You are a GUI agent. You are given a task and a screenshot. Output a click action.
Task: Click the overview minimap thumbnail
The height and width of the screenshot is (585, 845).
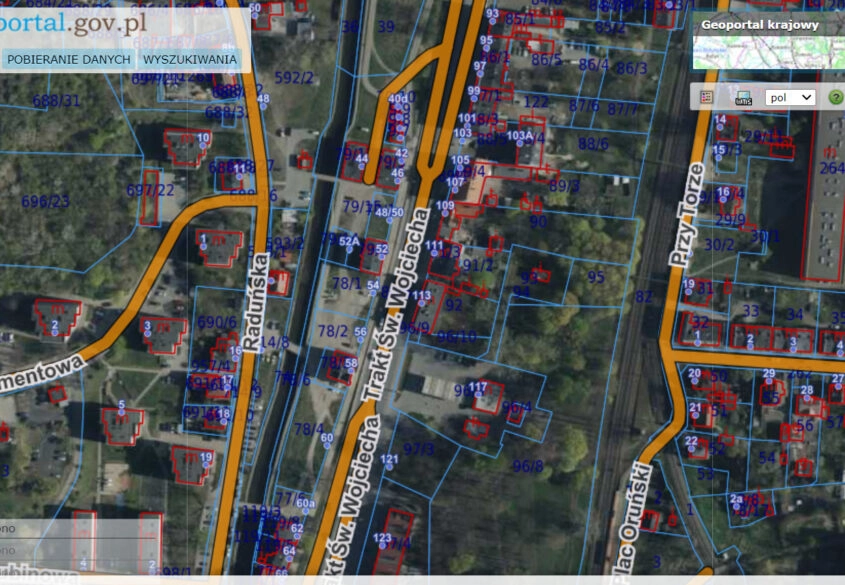pyautogui.click(x=768, y=54)
